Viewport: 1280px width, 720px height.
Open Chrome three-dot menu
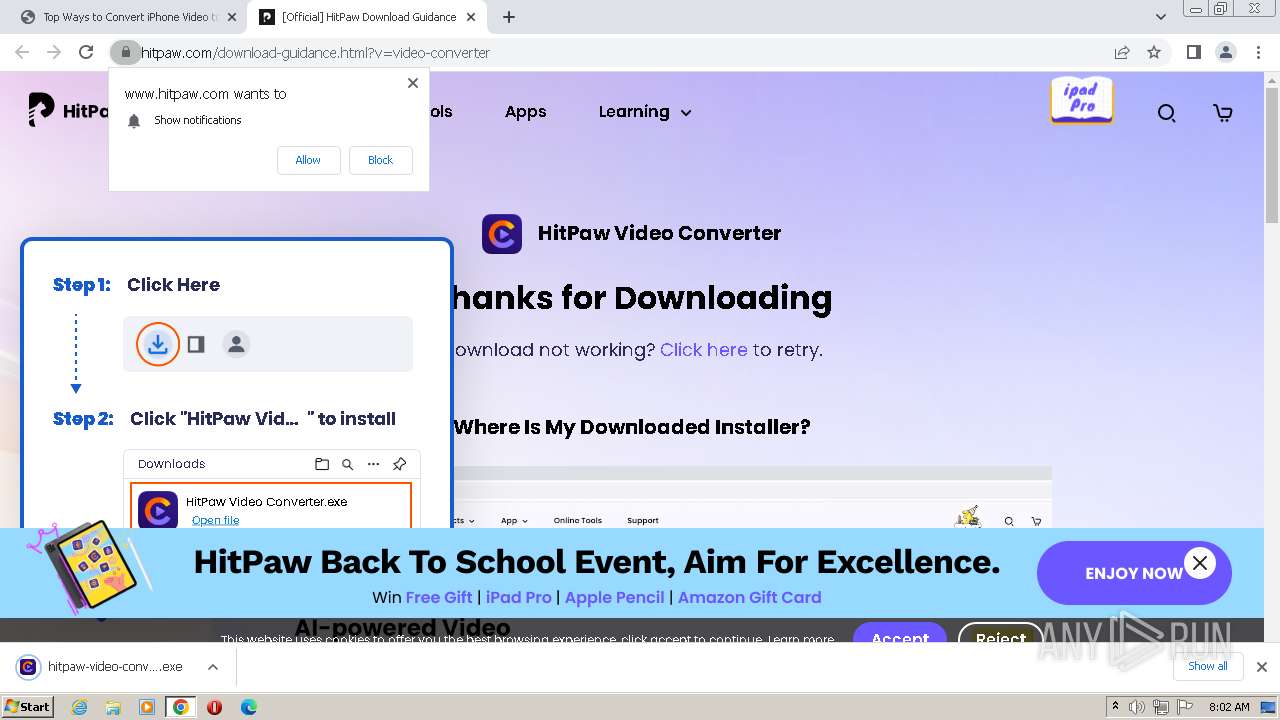pyautogui.click(x=1258, y=52)
